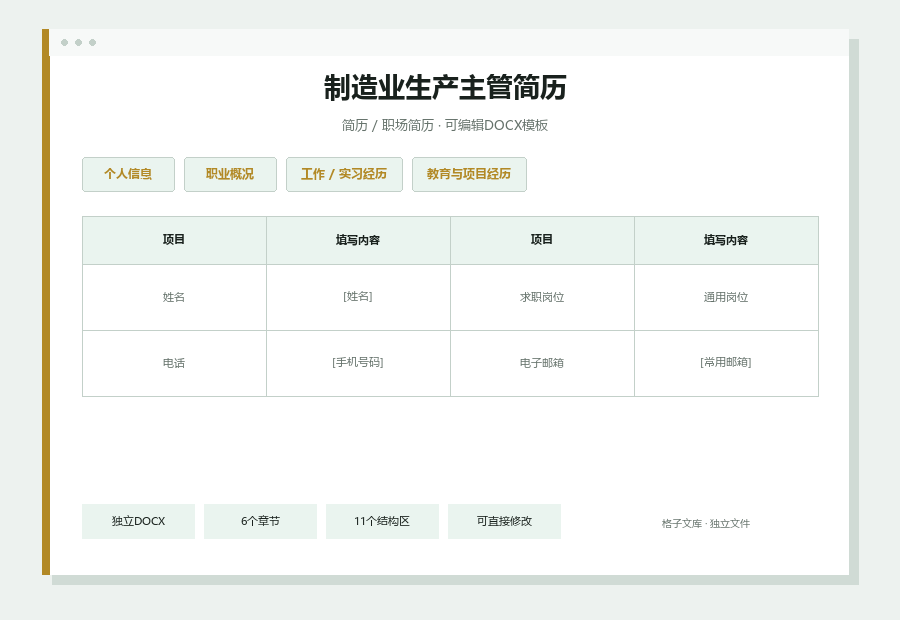The width and height of the screenshot is (900, 620).
Task: Click the [手机号码] placeholder cell
Action: [x=358, y=363]
